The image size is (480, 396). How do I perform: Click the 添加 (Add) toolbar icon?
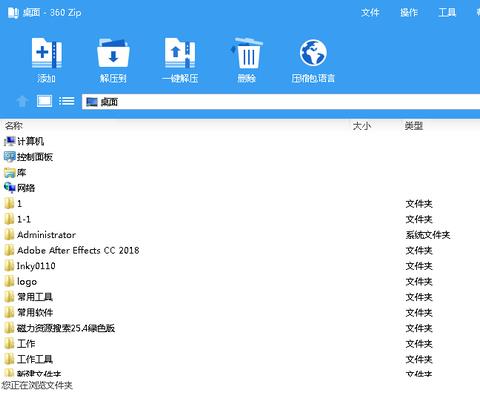[x=47, y=53]
